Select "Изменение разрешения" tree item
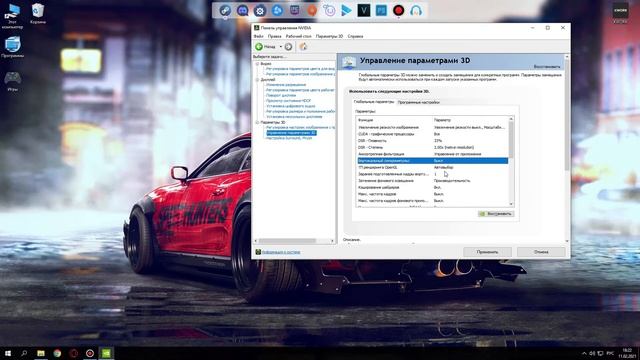Image resolution: width=640 pixels, height=360 pixels. pos(286,84)
